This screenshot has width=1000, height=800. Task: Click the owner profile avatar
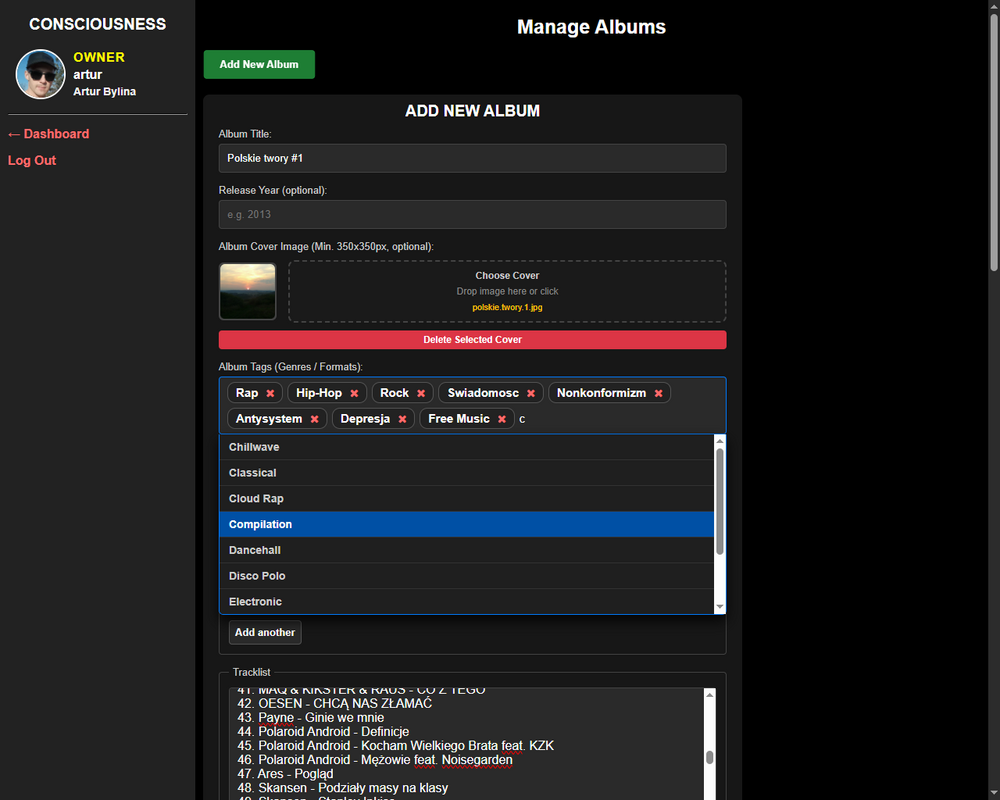pos(40,74)
